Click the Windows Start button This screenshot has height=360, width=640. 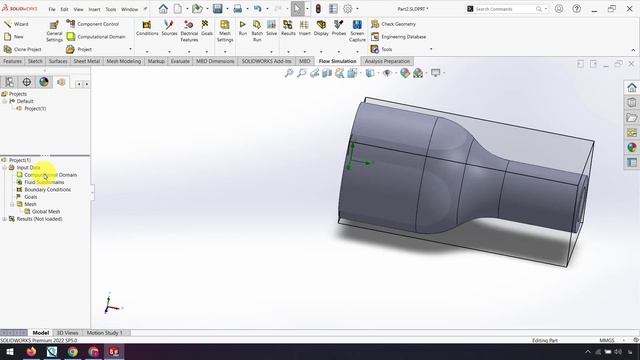[x=10, y=351]
